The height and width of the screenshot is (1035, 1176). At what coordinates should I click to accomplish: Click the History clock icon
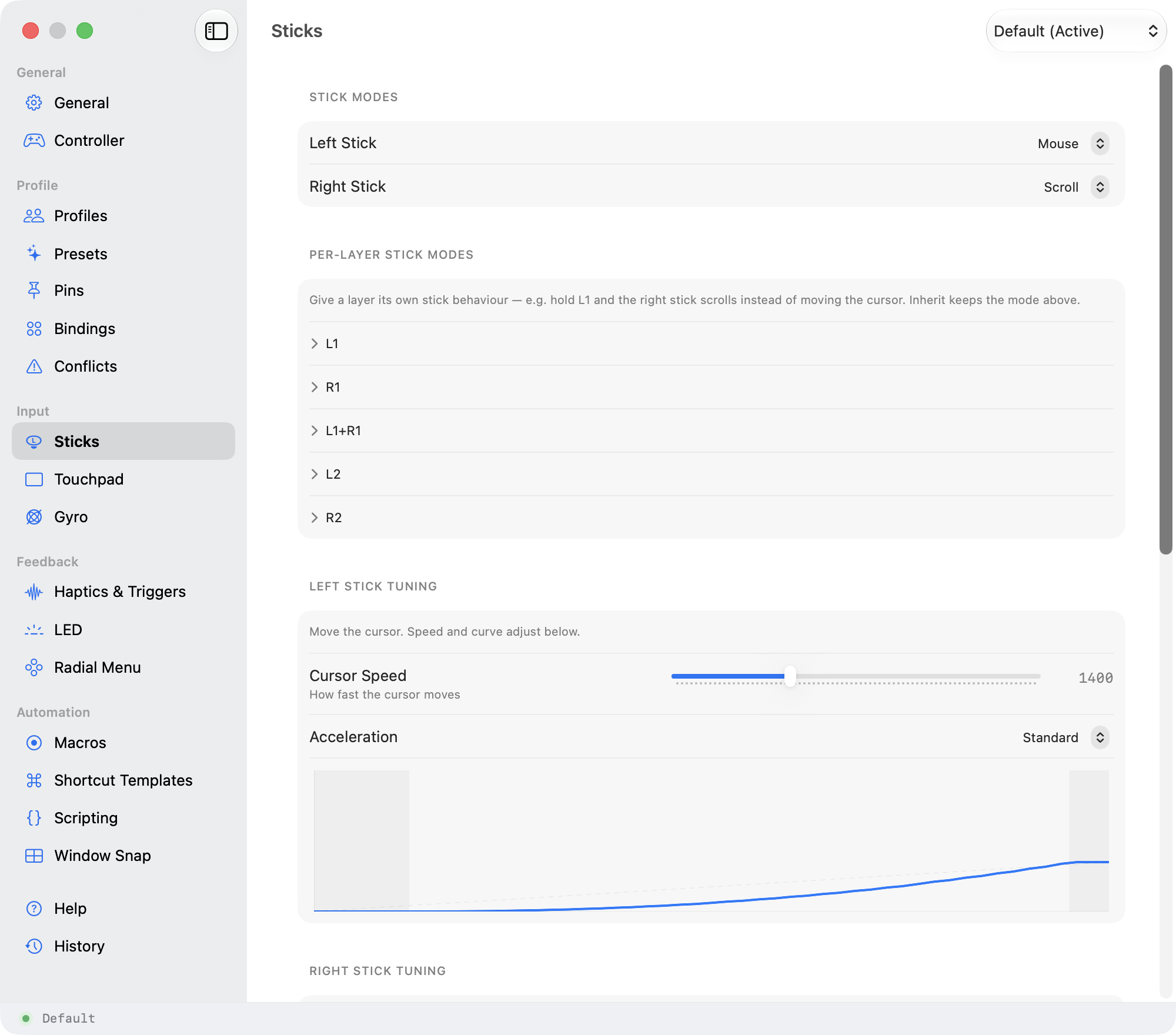(x=34, y=946)
